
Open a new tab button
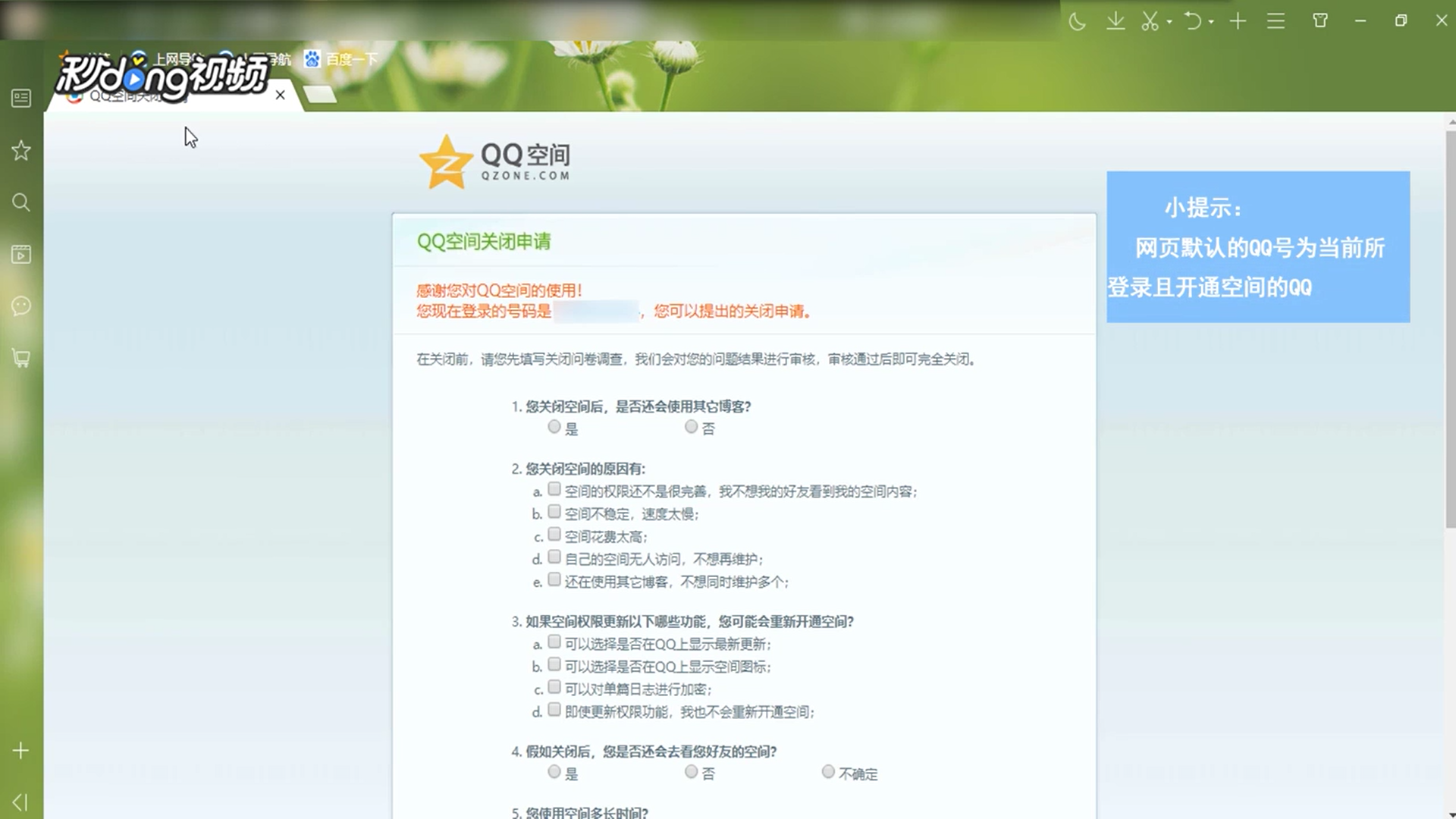(320, 94)
